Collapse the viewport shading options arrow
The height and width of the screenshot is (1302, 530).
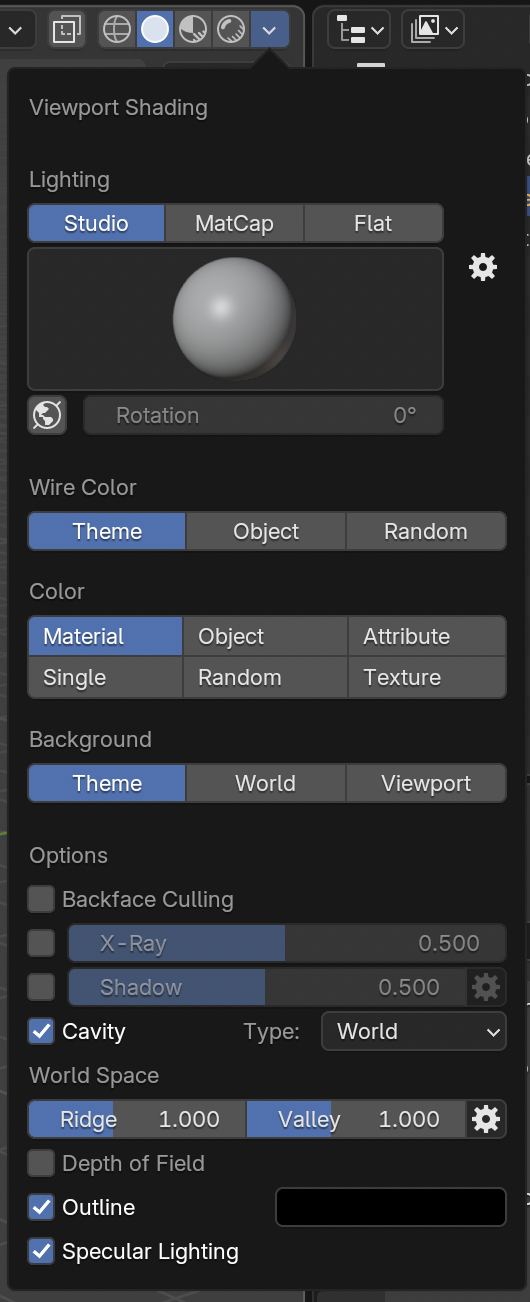(269, 30)
